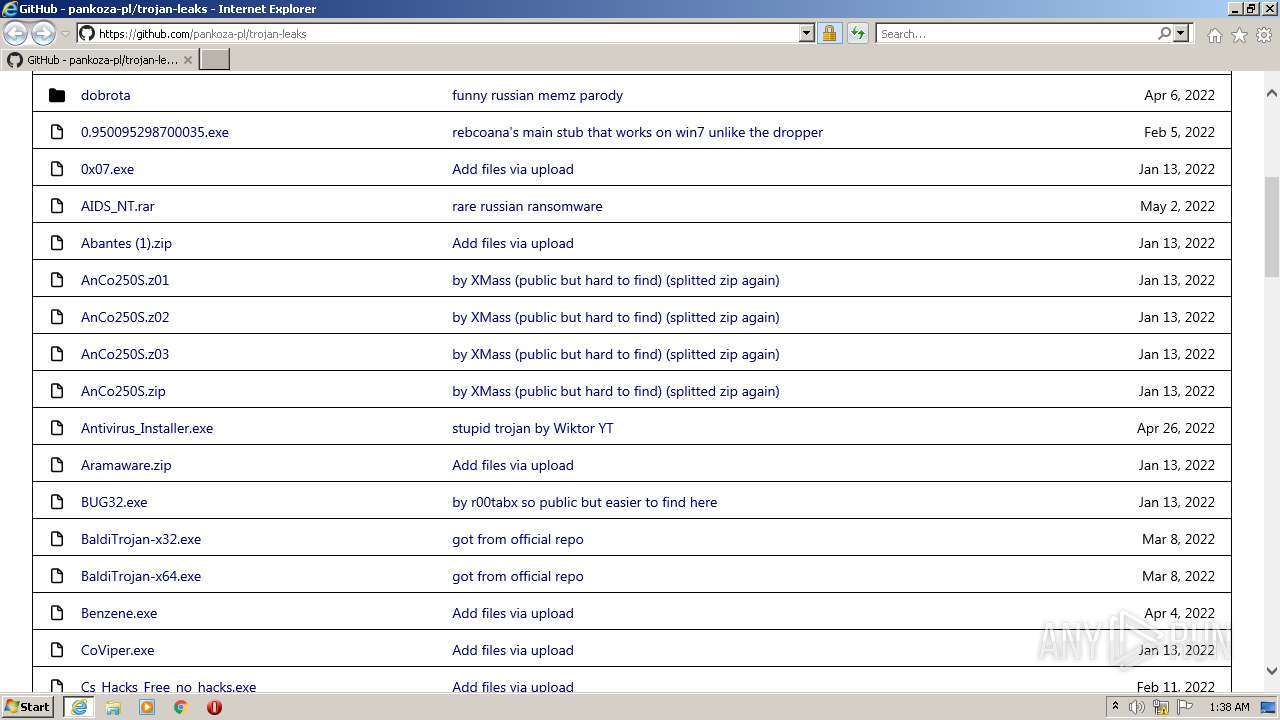The width and height of the screenshot is (1280, 720).
Task: Open the Benzene.exe file link
Action: click(119, 613)
